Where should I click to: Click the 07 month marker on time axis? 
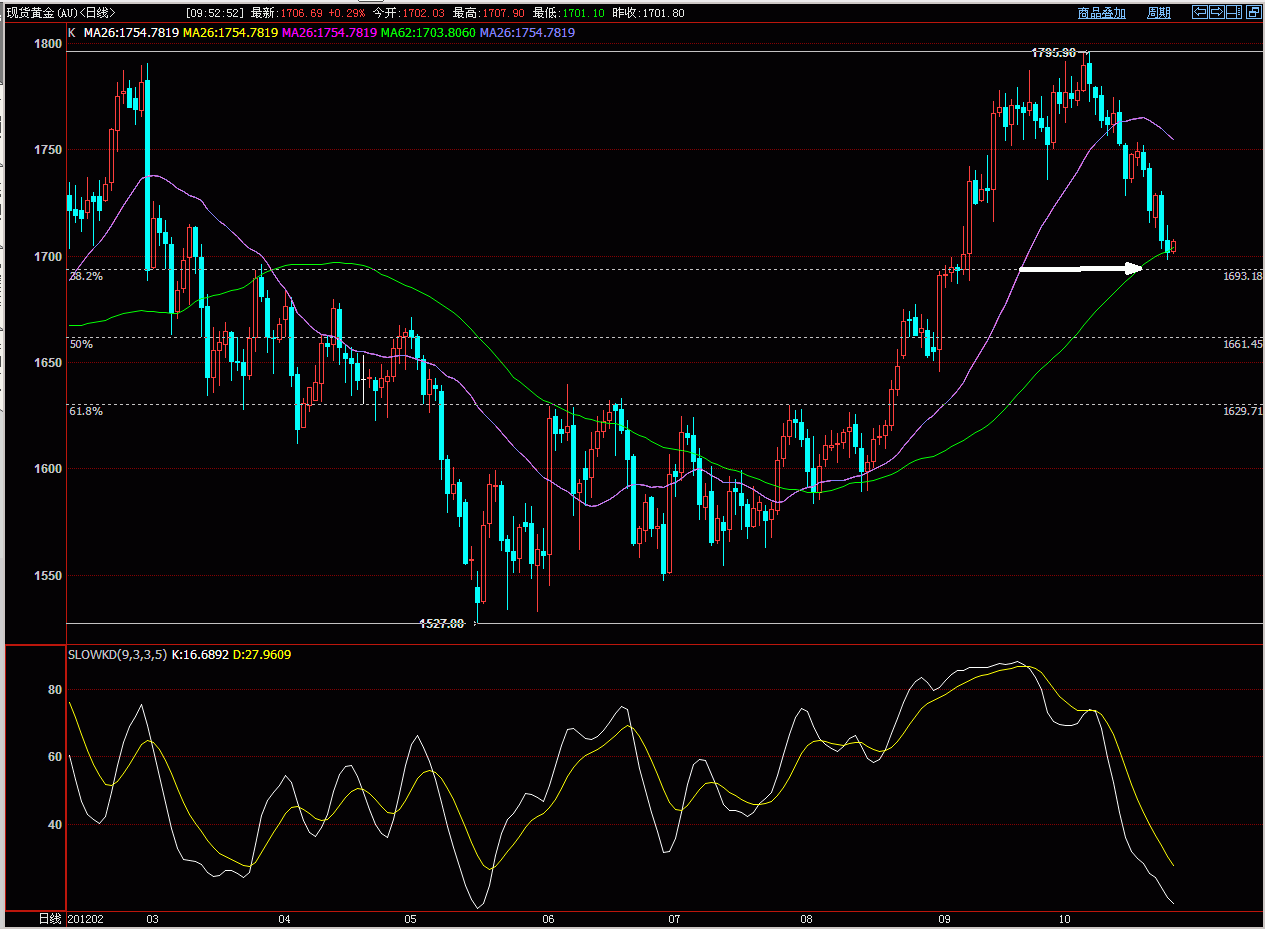674,918
